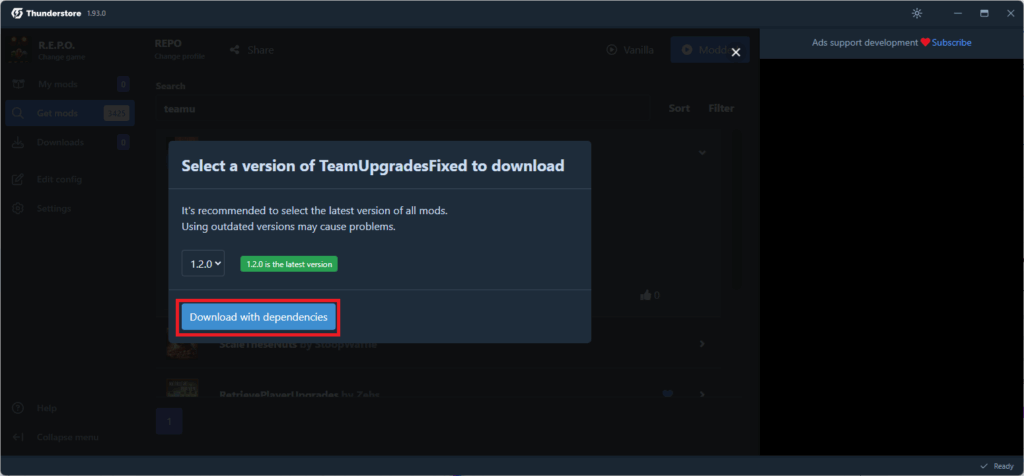Click the My mods count badge
This screenshot has height=476, width=1024.
pyautogui.click(x=123, y=84)
